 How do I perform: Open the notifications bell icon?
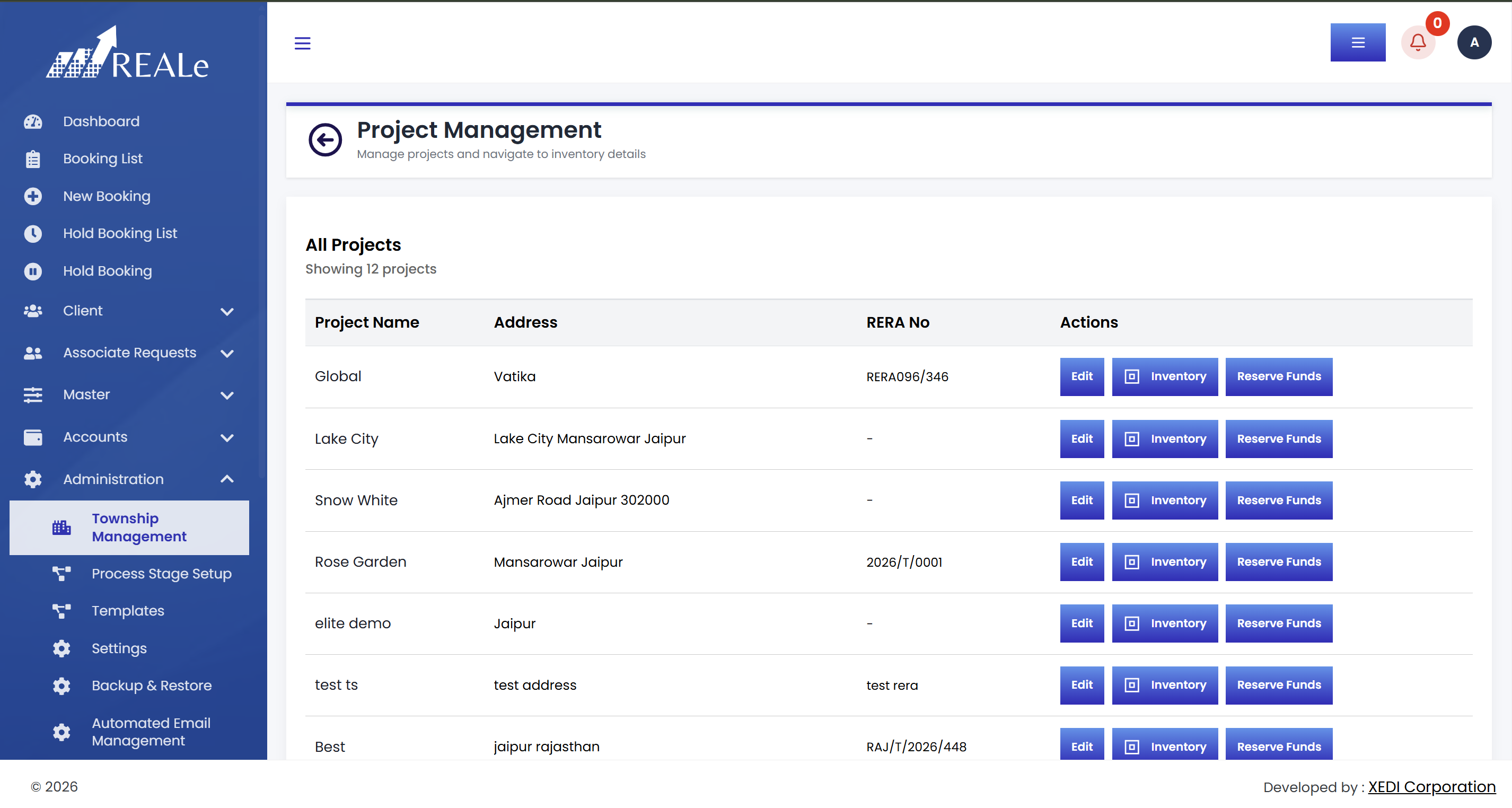point(1418,42)
